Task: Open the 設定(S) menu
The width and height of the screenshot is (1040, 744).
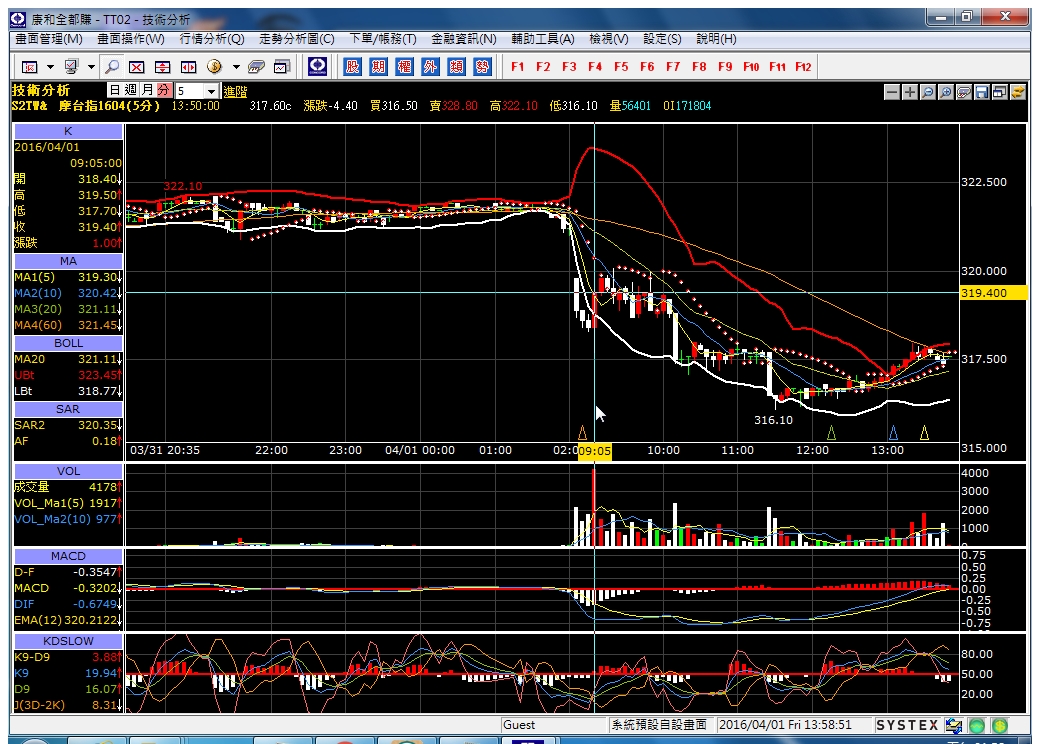Action: pos(662,39)
